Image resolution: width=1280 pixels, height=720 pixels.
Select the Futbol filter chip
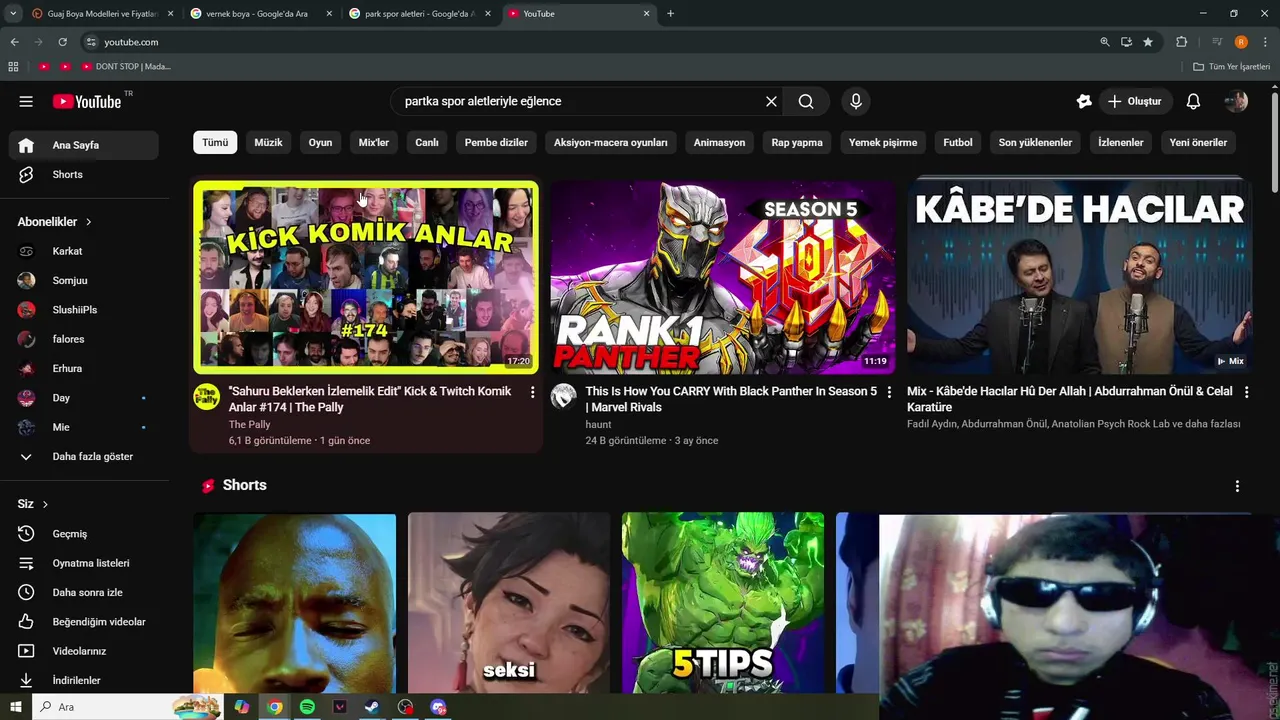(x=958, y=142)
